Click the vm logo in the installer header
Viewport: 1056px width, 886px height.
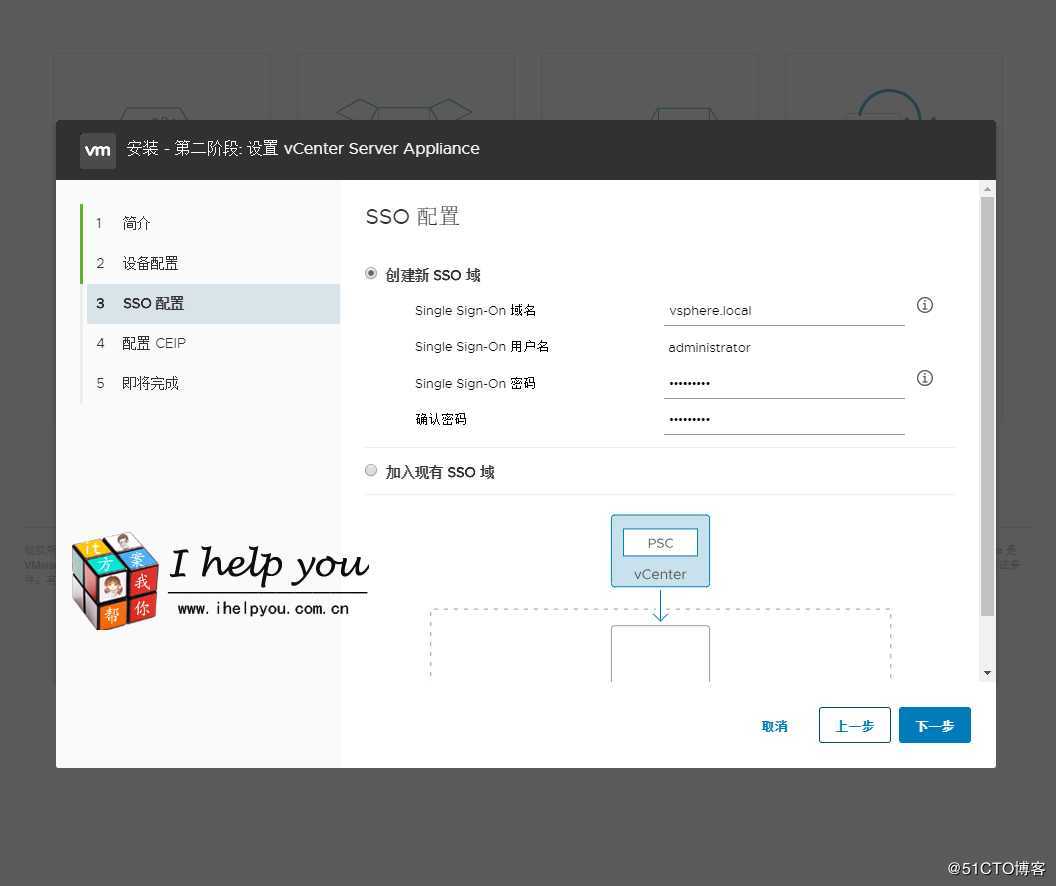coord(98,150)
